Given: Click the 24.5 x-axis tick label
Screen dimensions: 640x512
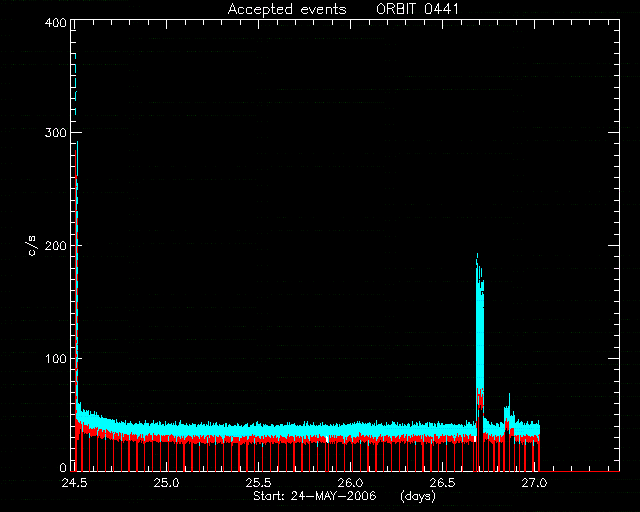Looking at the screenshot, I should click(74, 483).
